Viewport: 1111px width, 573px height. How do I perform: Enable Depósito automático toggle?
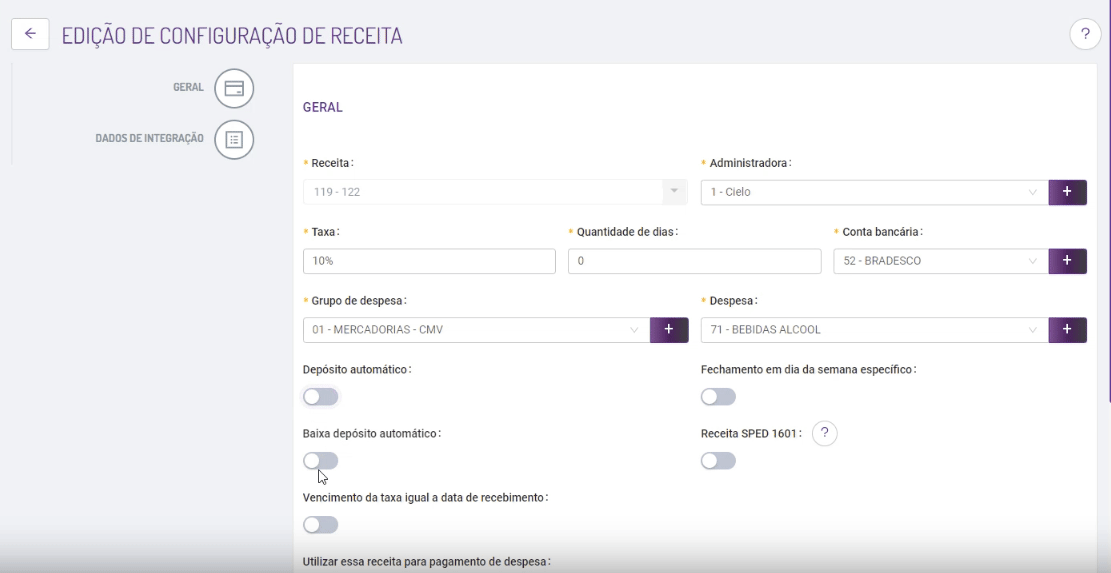pyautogui.click(x=321, y=397)
